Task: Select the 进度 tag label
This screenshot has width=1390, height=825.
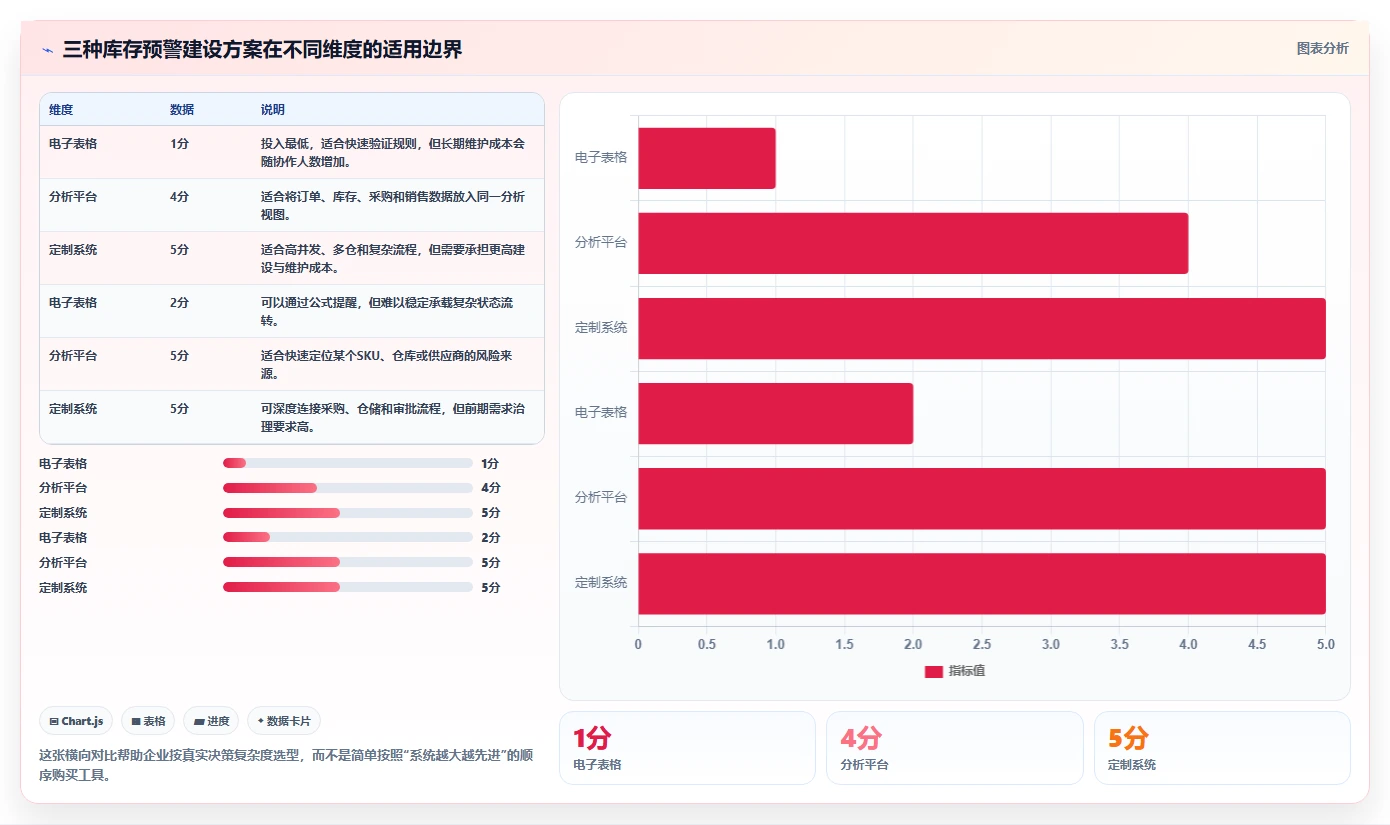Action: click(218, 721)
